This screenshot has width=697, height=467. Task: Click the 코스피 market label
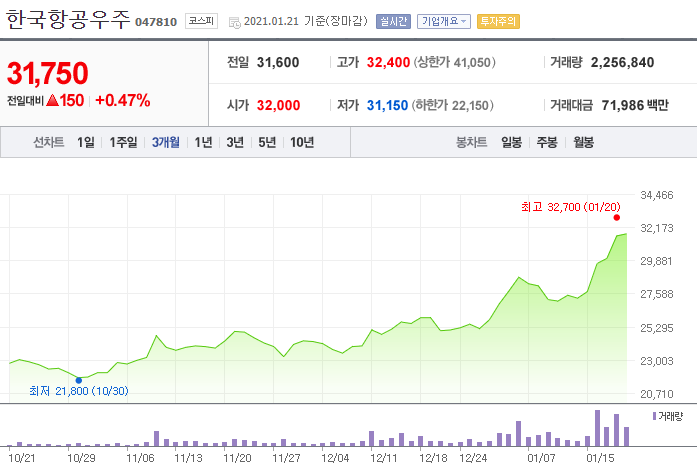point(201,21)
